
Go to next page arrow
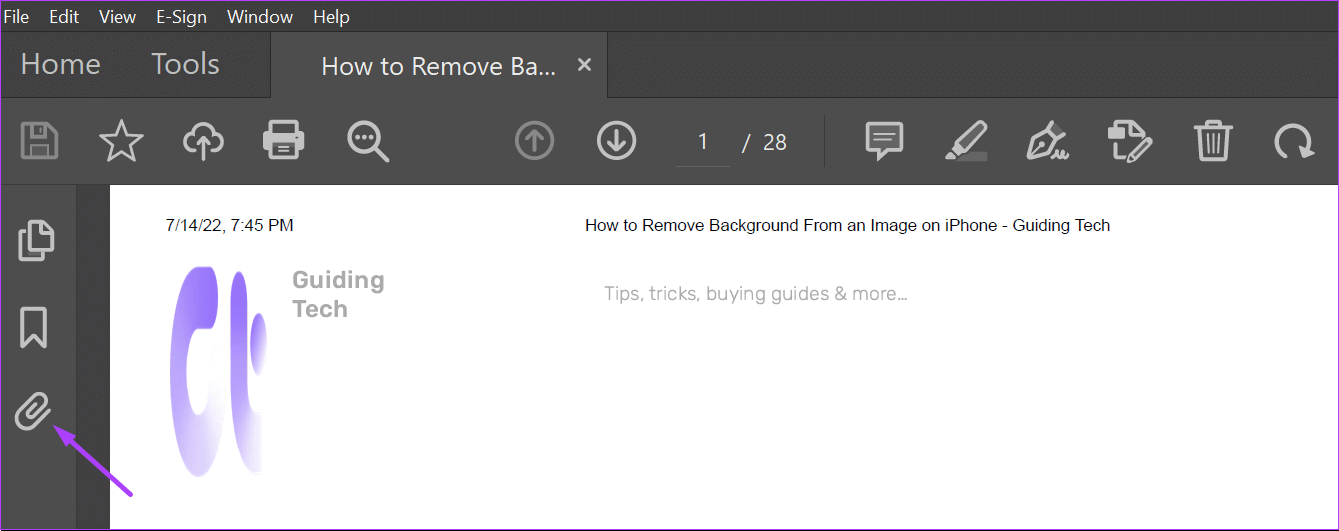617,141
